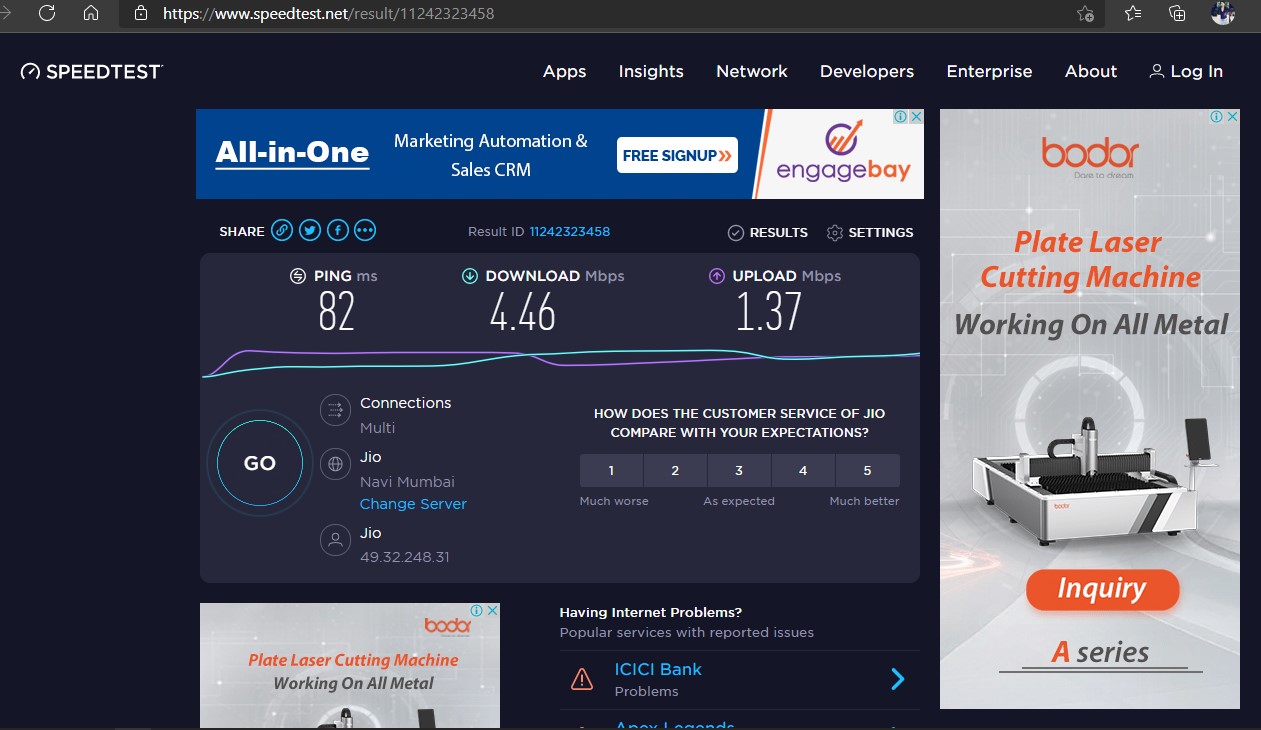The width and height of the screenshot is (1261, 730).
Task: Click the Navi Mumbai server location text
Action: tap(407, 482)
